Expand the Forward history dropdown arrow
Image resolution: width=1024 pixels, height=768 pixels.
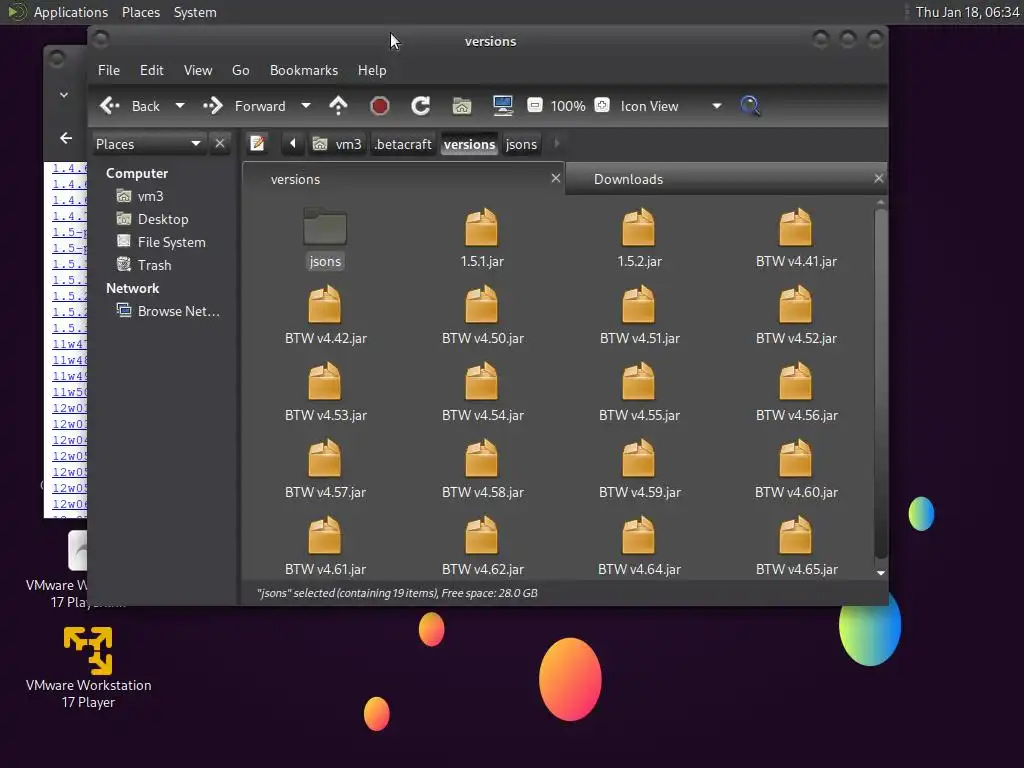[306, 106]
